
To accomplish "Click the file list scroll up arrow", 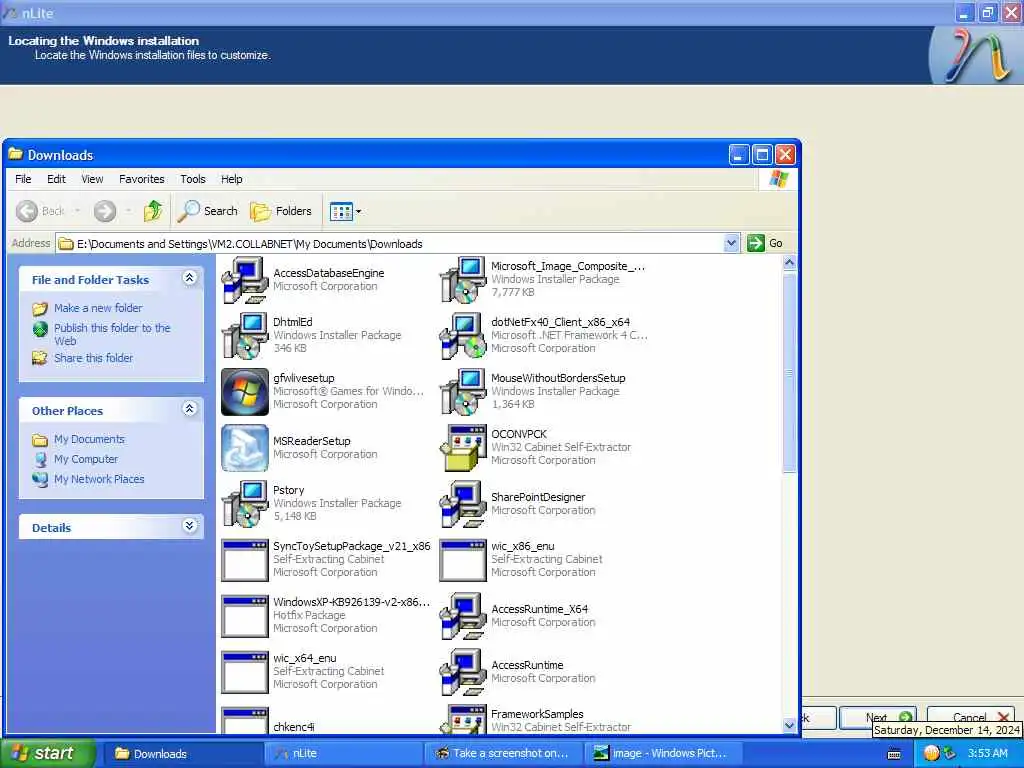I will click(x=789, y=263).
